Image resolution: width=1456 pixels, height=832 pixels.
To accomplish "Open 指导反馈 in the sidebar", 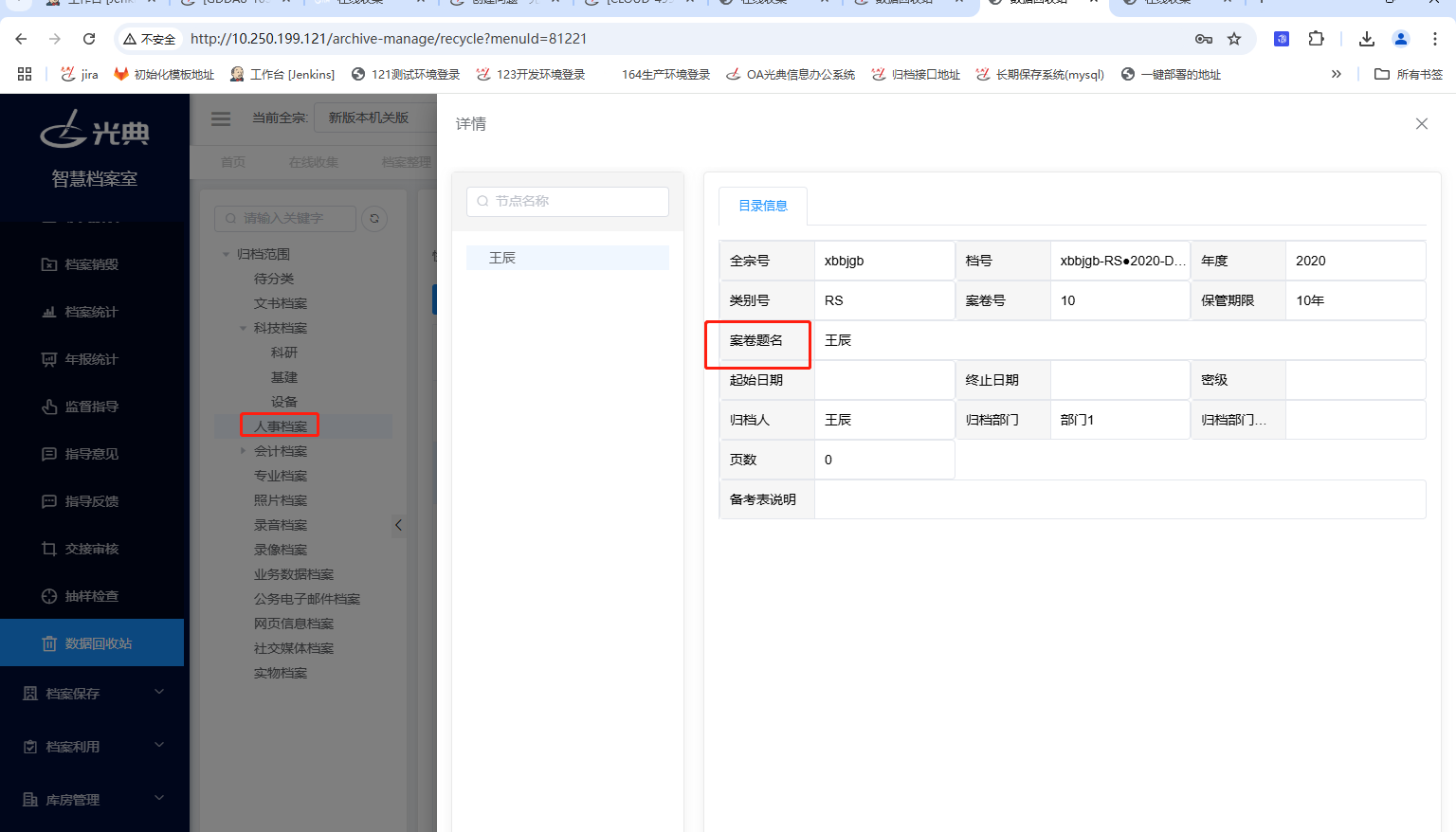I will click(x=92, y=501).
